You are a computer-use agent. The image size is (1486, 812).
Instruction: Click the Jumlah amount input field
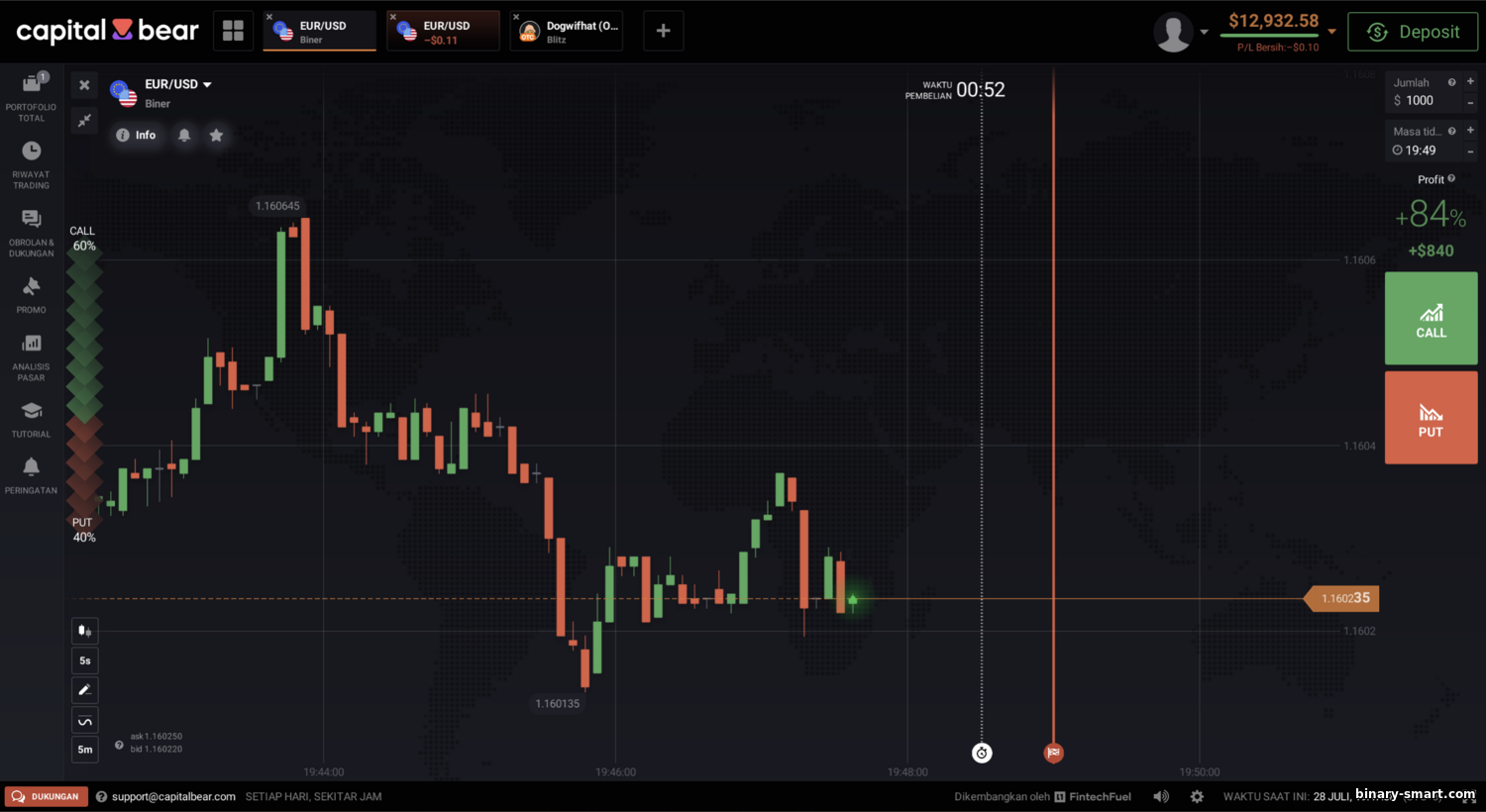click(x=1422, y=100)
